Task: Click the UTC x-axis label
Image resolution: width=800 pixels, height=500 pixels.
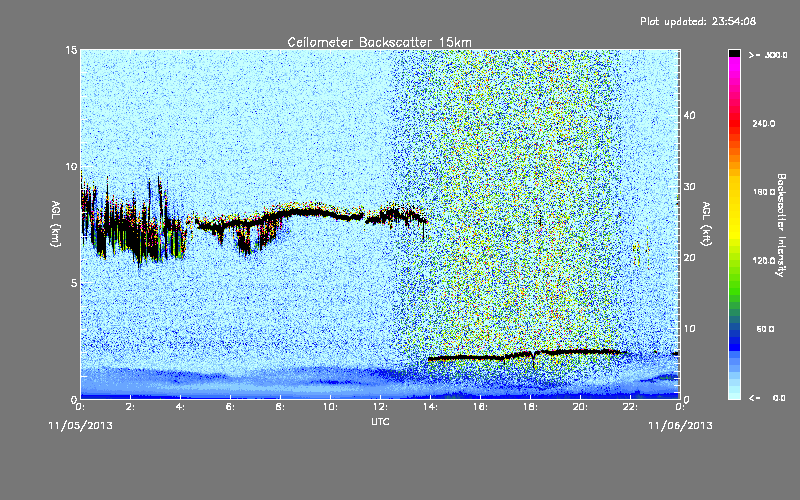Action: (x=380, y=421)
